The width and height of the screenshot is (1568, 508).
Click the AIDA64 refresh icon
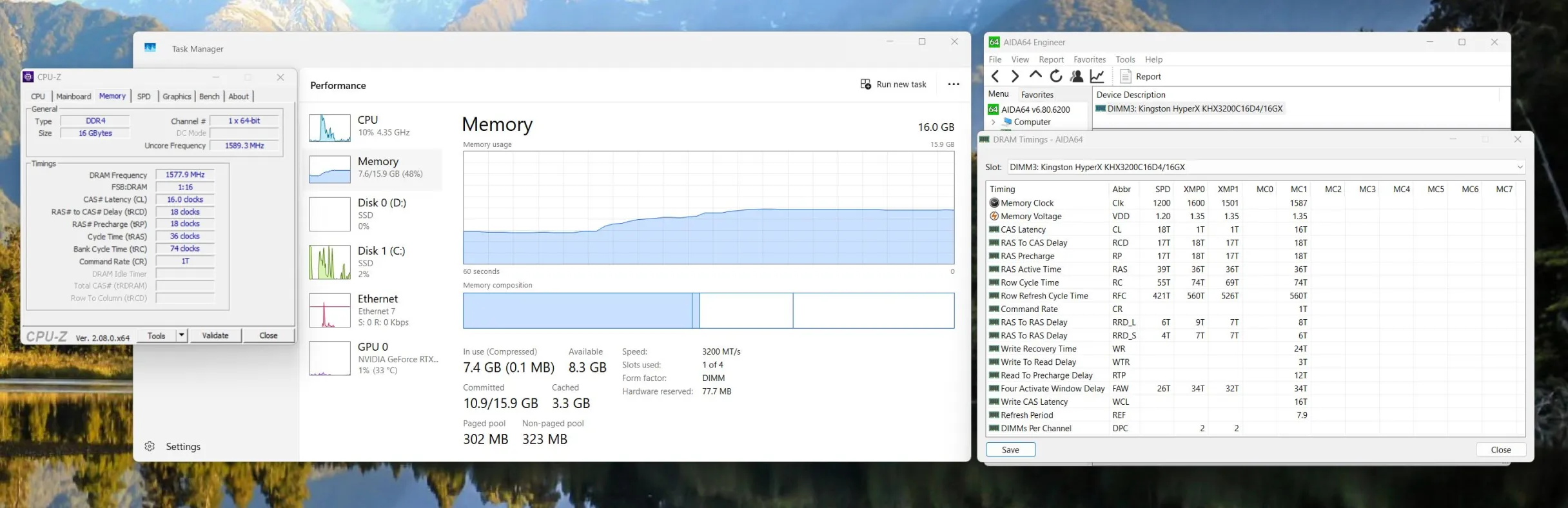(1056, 77)
